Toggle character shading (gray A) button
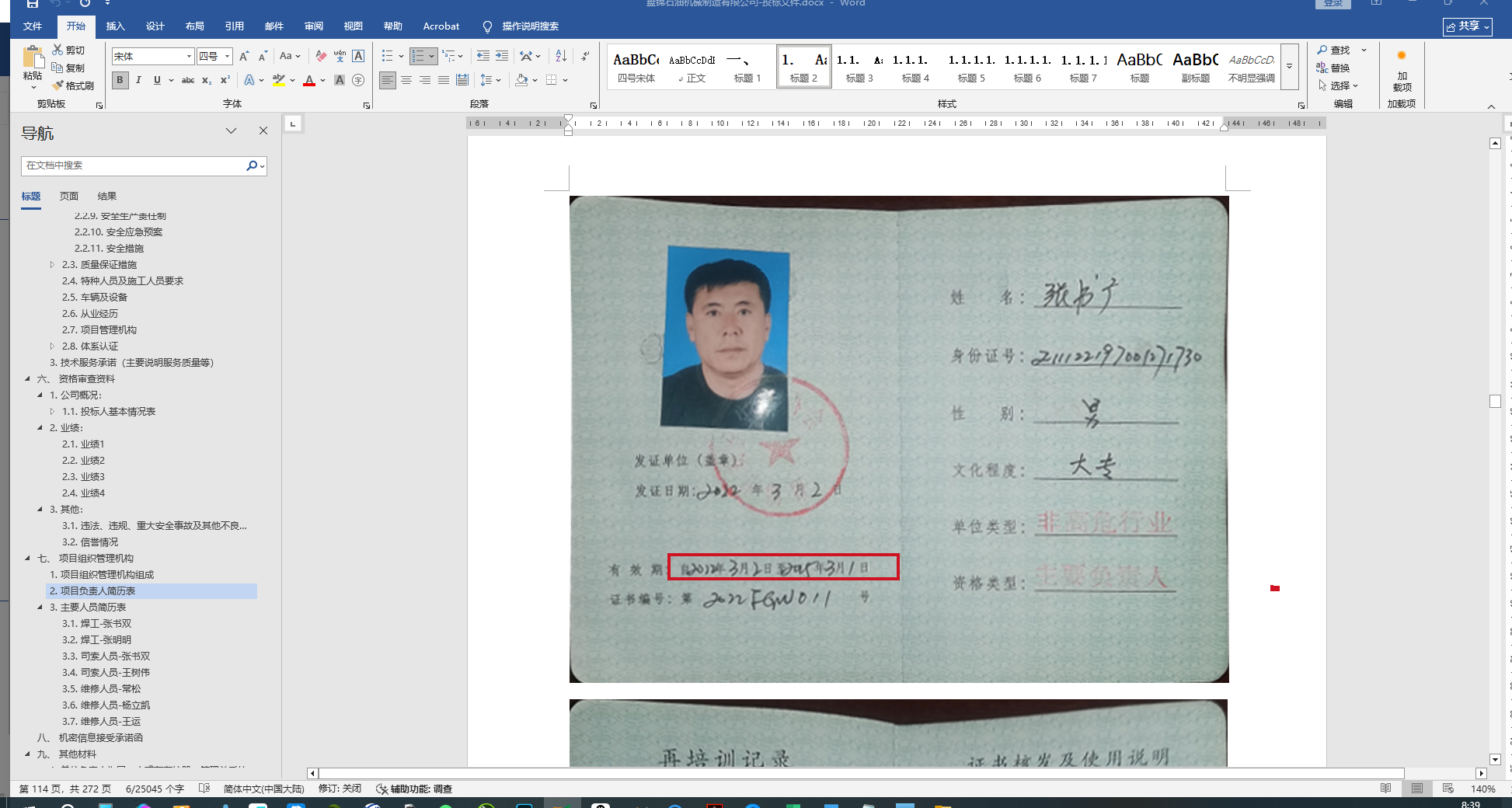 tap(340, 80)
